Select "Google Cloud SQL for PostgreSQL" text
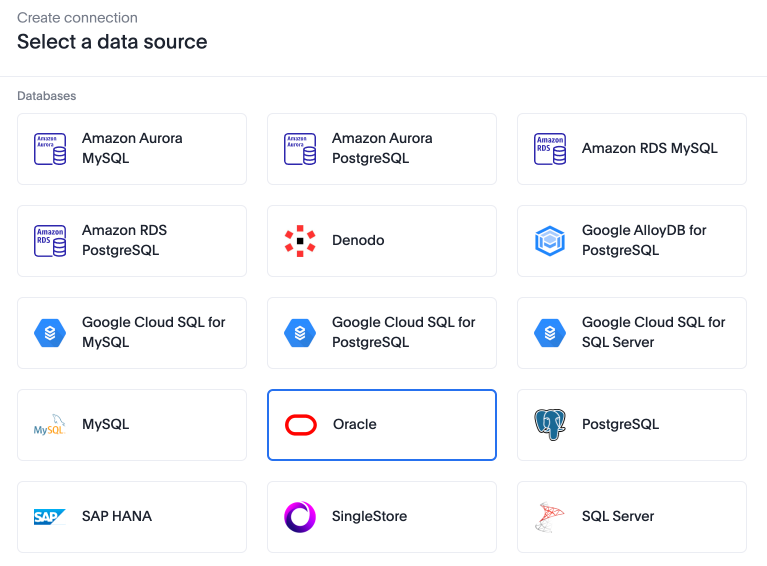Screen dimensions: 767x566 coord(404,332)
